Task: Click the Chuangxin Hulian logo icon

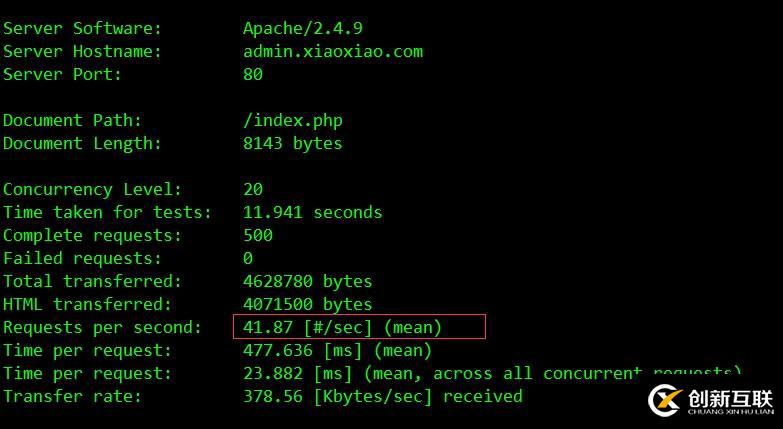Action: click(665, 398)
